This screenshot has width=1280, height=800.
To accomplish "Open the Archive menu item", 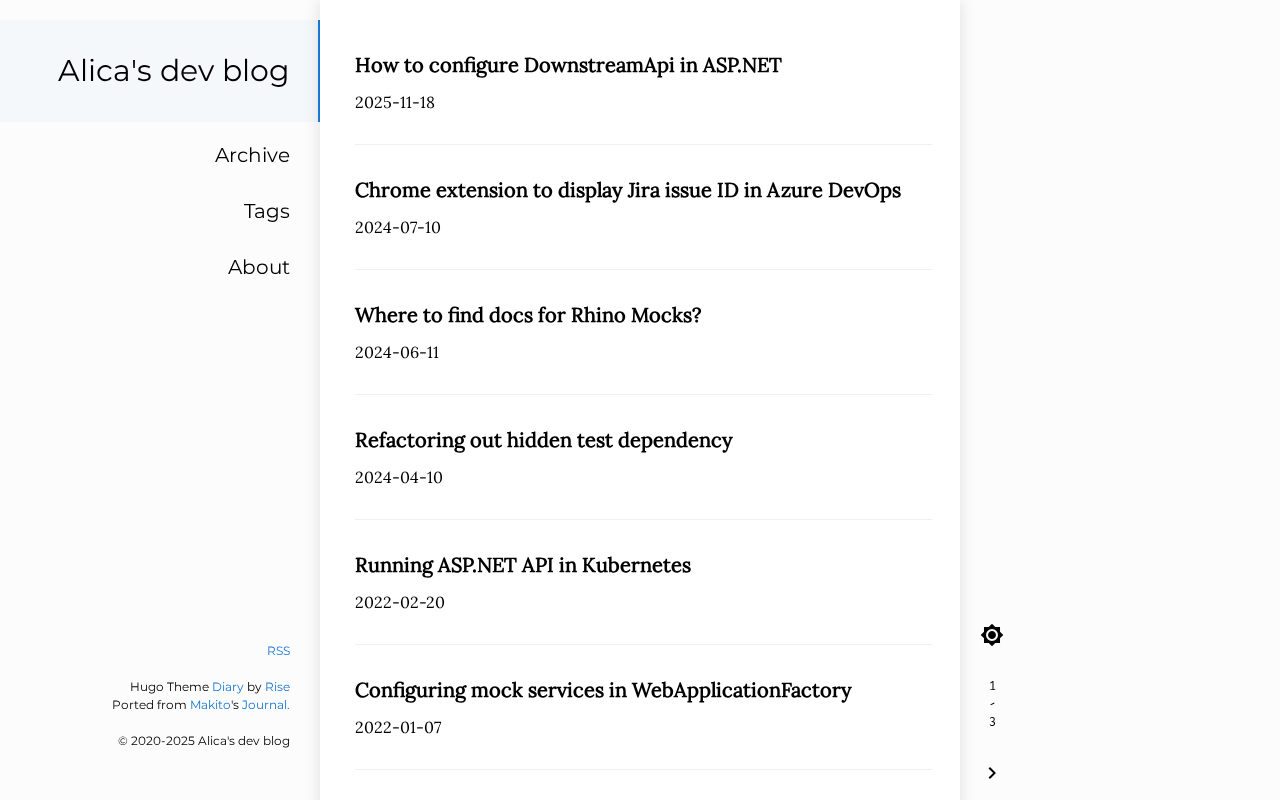I will point(252,155).
